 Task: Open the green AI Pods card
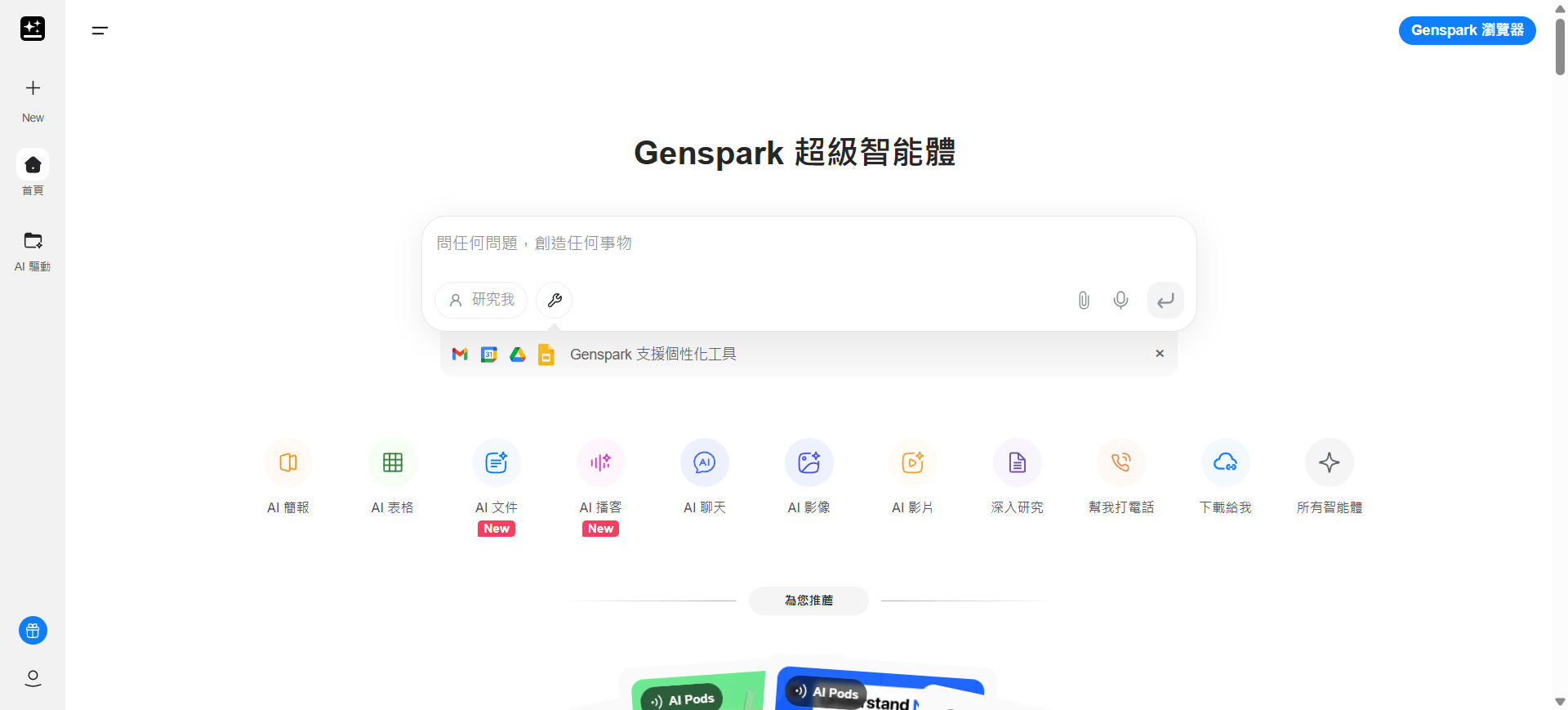coord(698,691)
